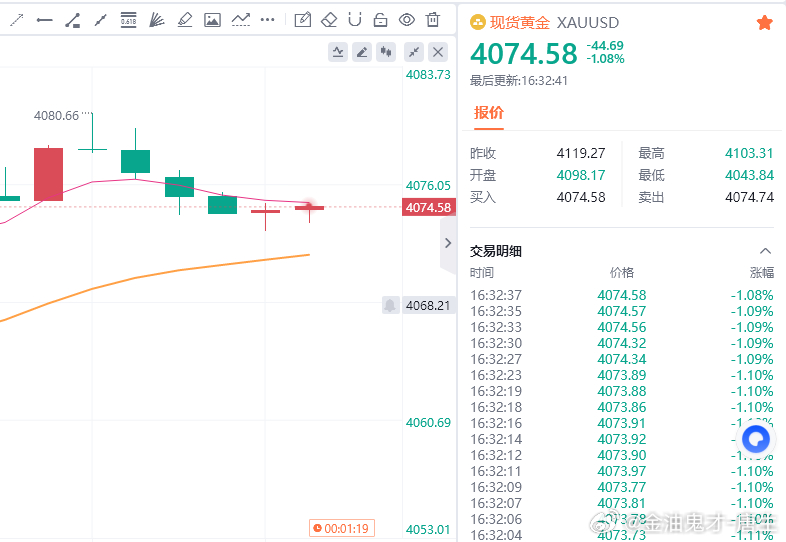The width and height of the screenshot is (786, 542).
Task: Toggle drawings visibility eye icon
Action: tap(407, 20)
